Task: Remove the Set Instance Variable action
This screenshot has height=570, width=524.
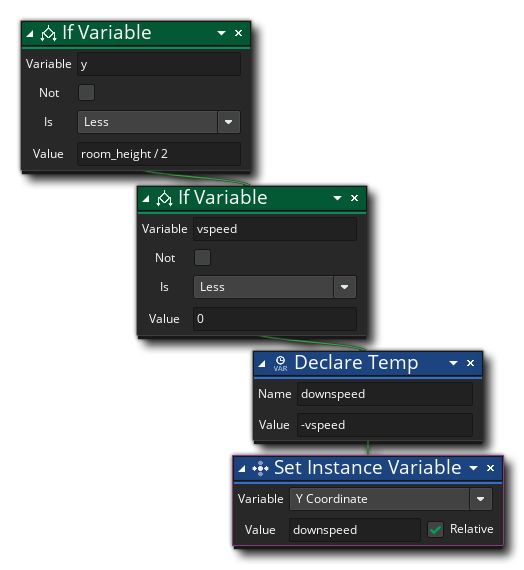Action: pyautogui.click(x=490, y=468)
